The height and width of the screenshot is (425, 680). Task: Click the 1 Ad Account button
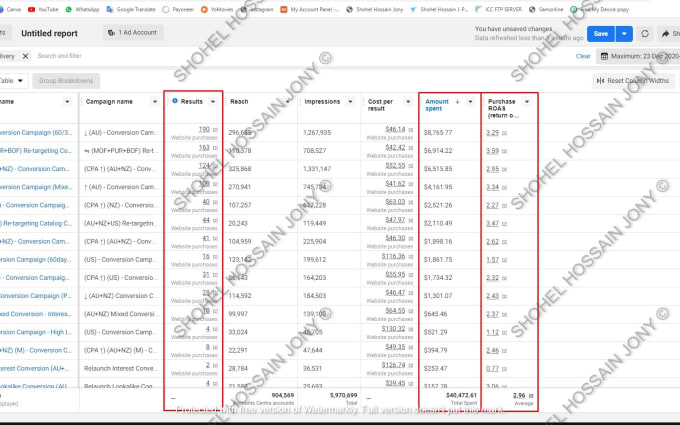tap(133, 33)
